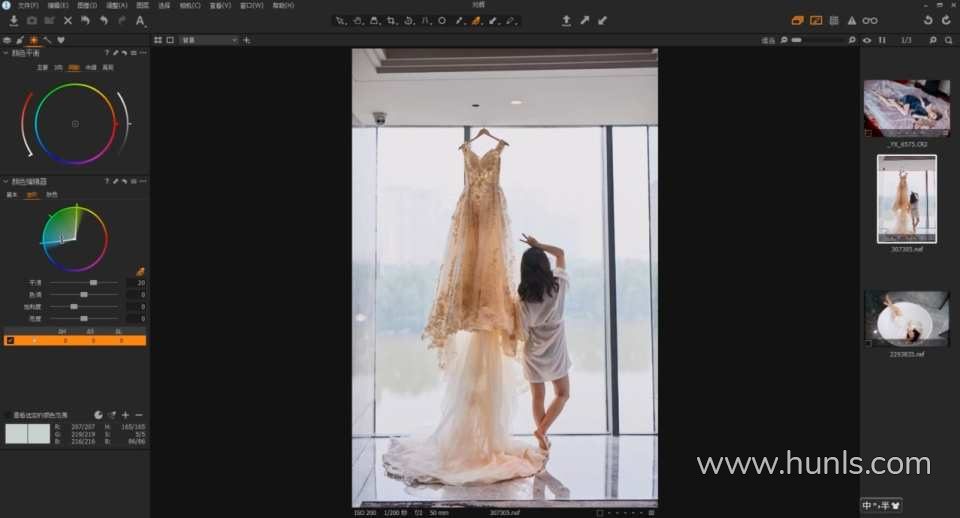Viewport: 960px width, 518px height.
Task: Select the Draw mask brush tool
Action: tap(493, 21)
